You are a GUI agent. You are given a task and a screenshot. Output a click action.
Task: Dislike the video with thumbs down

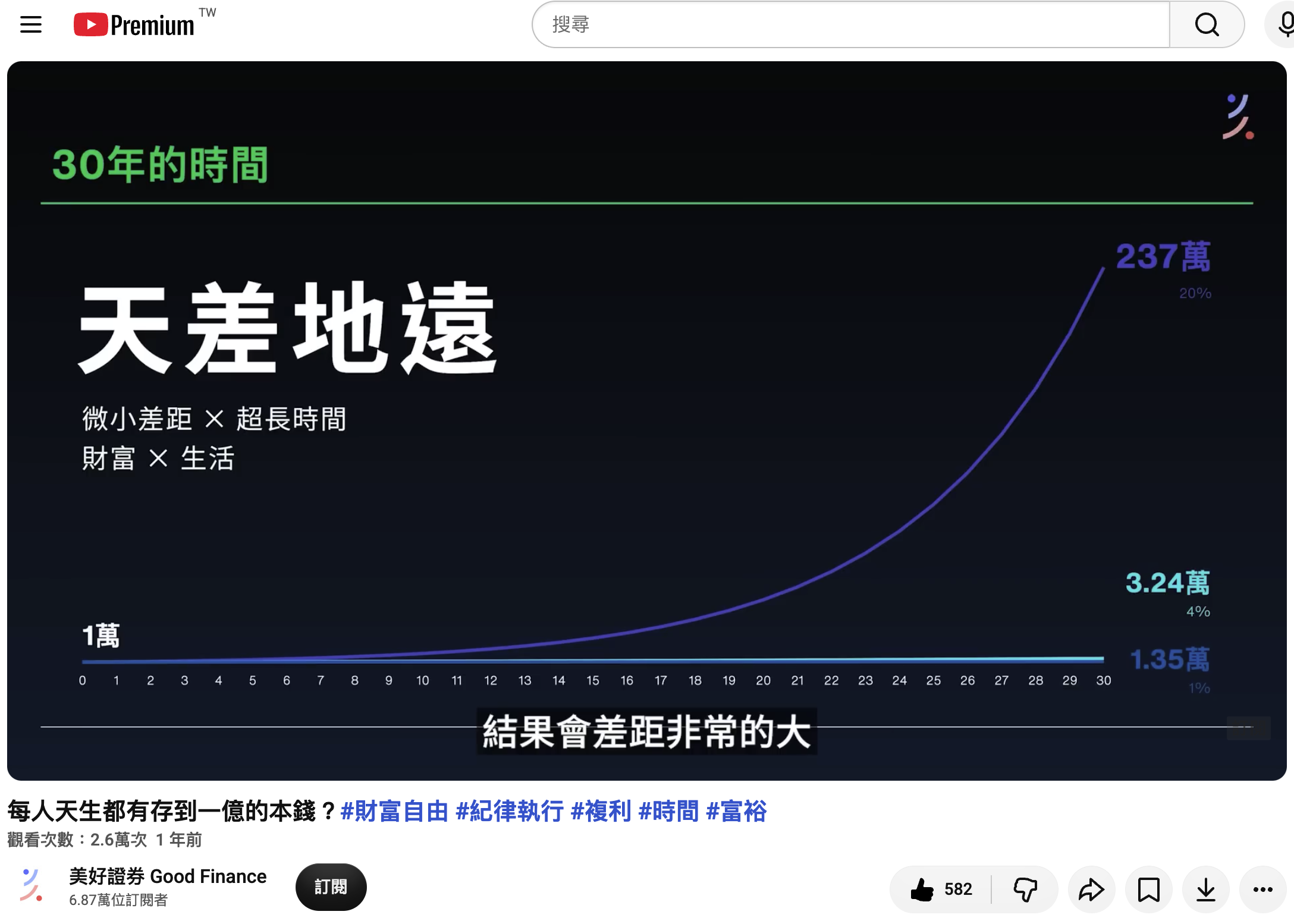(x=1025, y=889)
